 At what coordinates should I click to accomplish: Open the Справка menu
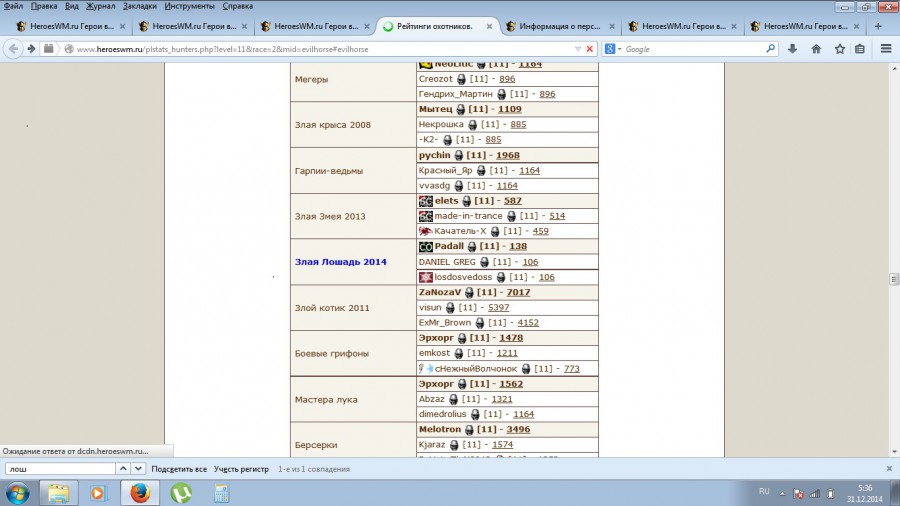click(x=238, y=6)
